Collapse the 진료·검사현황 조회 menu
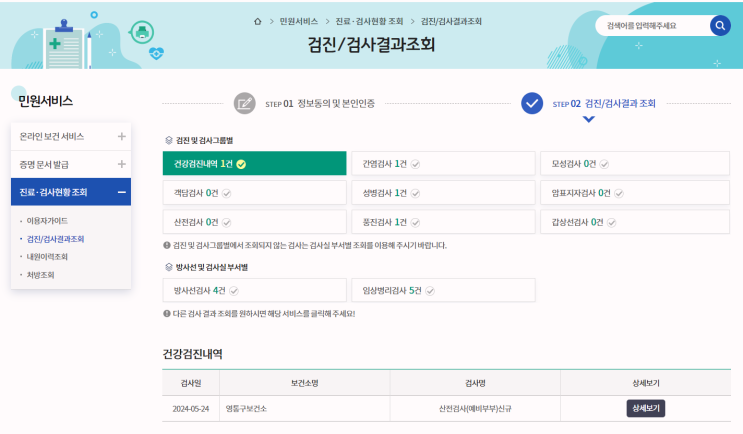Screen dimensions: 743x434 (71, 192)
